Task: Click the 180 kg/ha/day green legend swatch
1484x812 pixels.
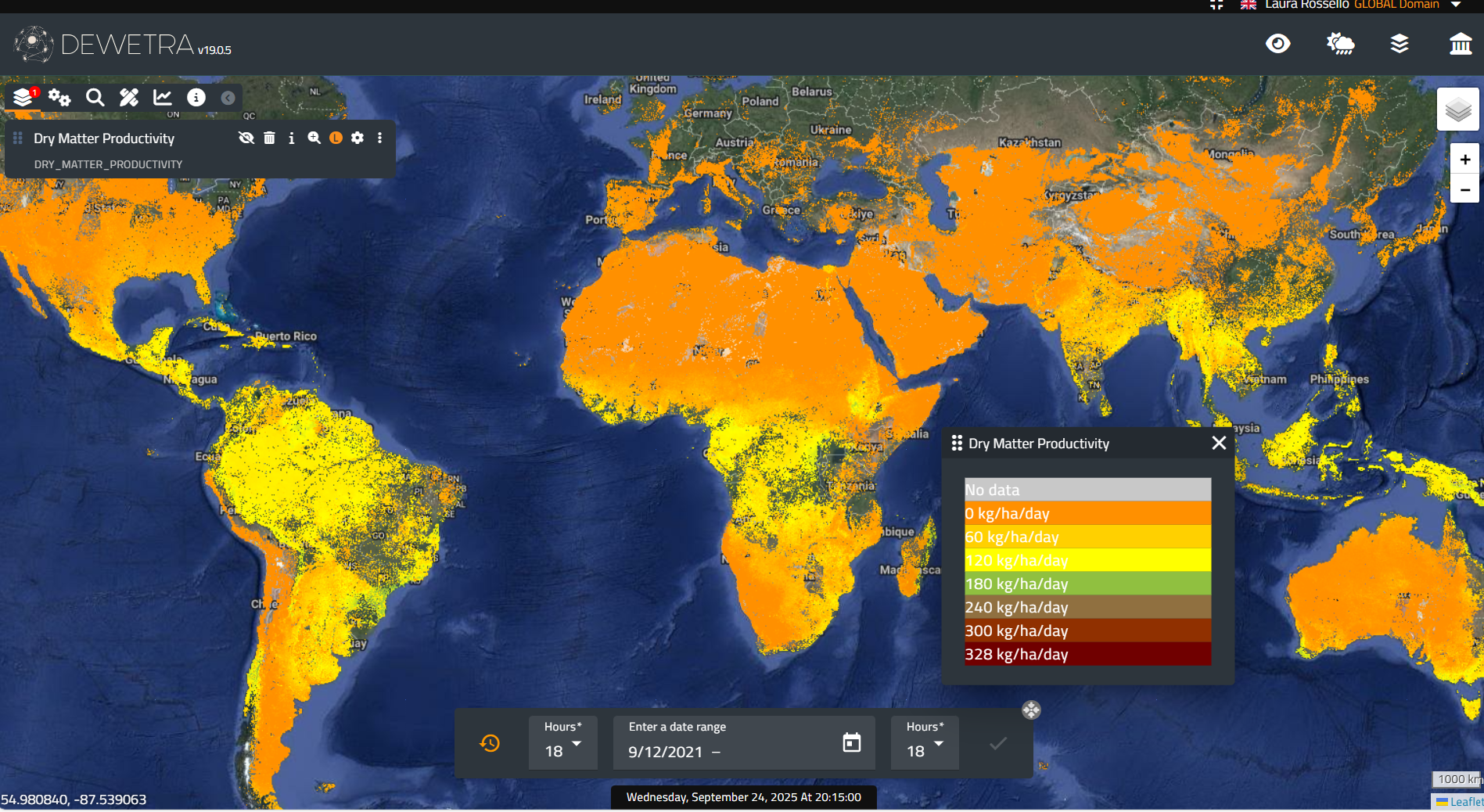Action: (x=1087, y=584)
